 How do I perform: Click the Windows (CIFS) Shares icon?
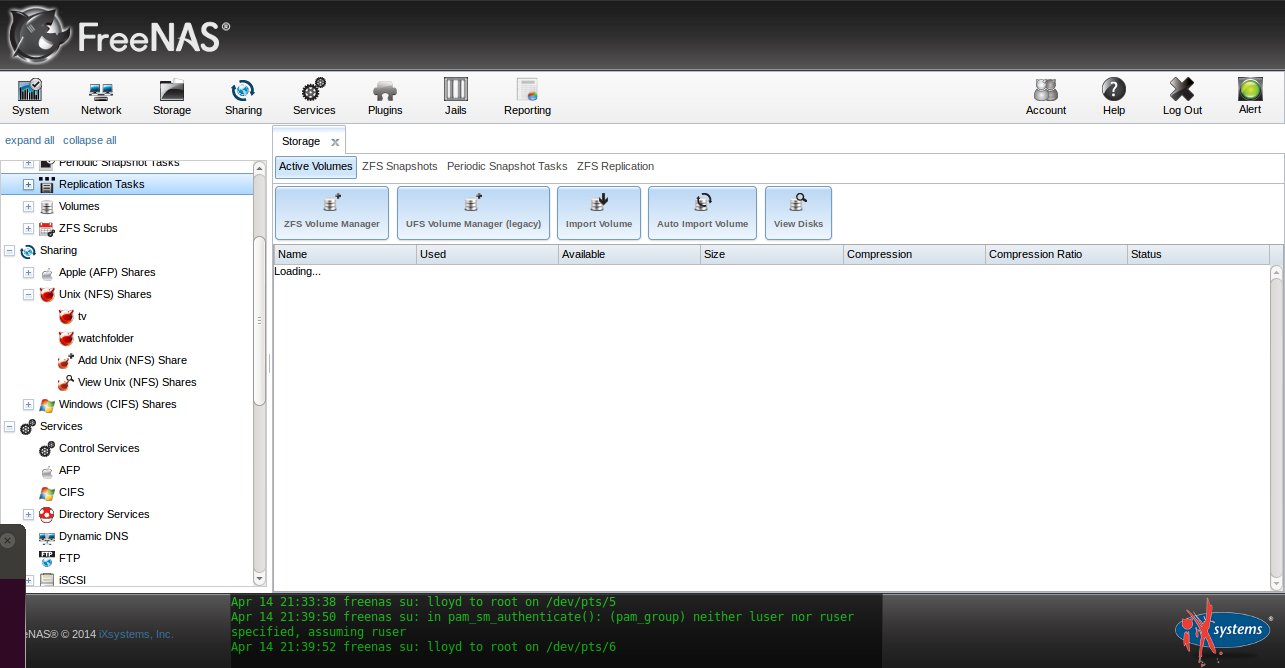tap(47, 404)
